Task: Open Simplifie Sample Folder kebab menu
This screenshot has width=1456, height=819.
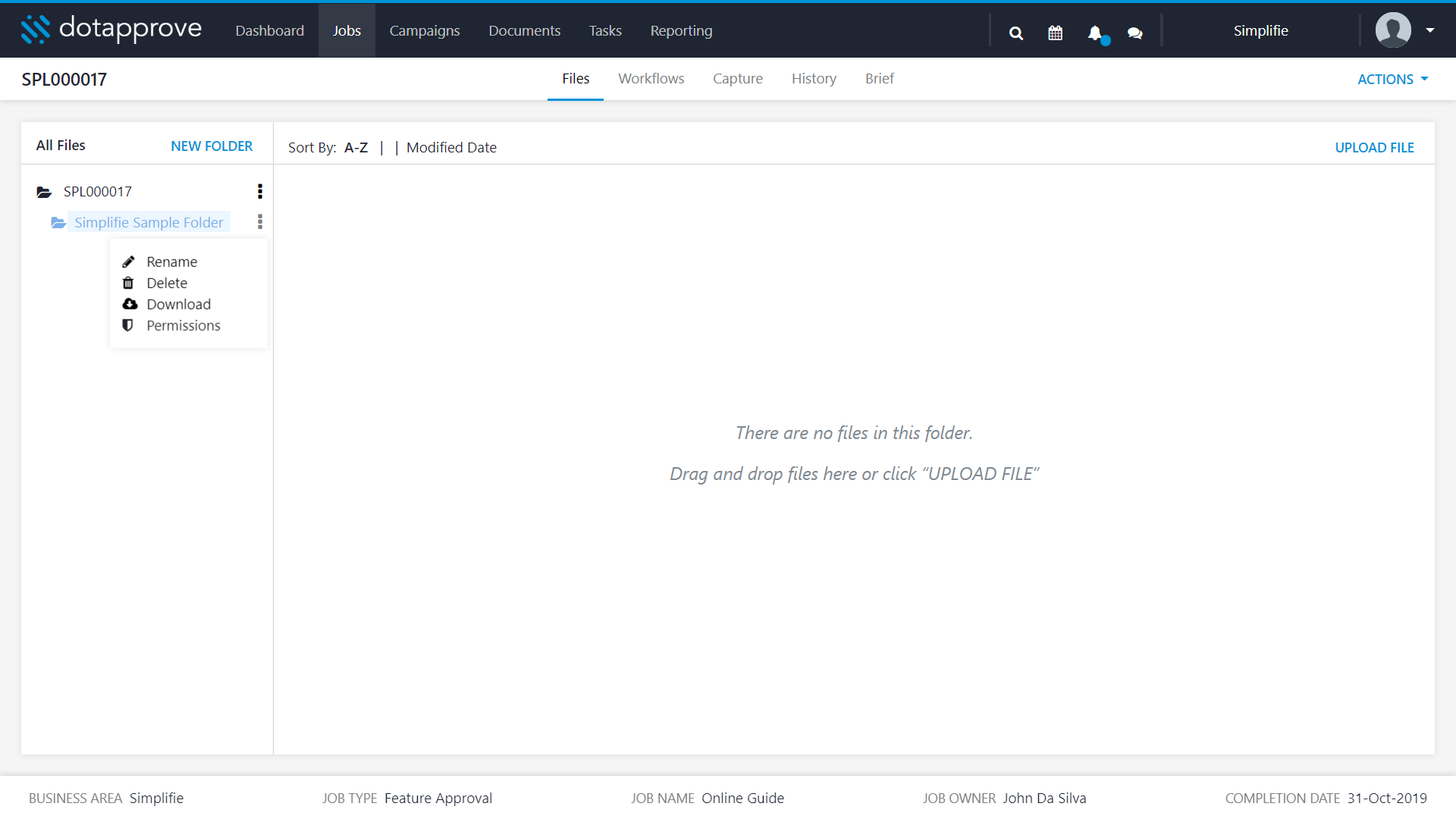Action: [260, 221]
